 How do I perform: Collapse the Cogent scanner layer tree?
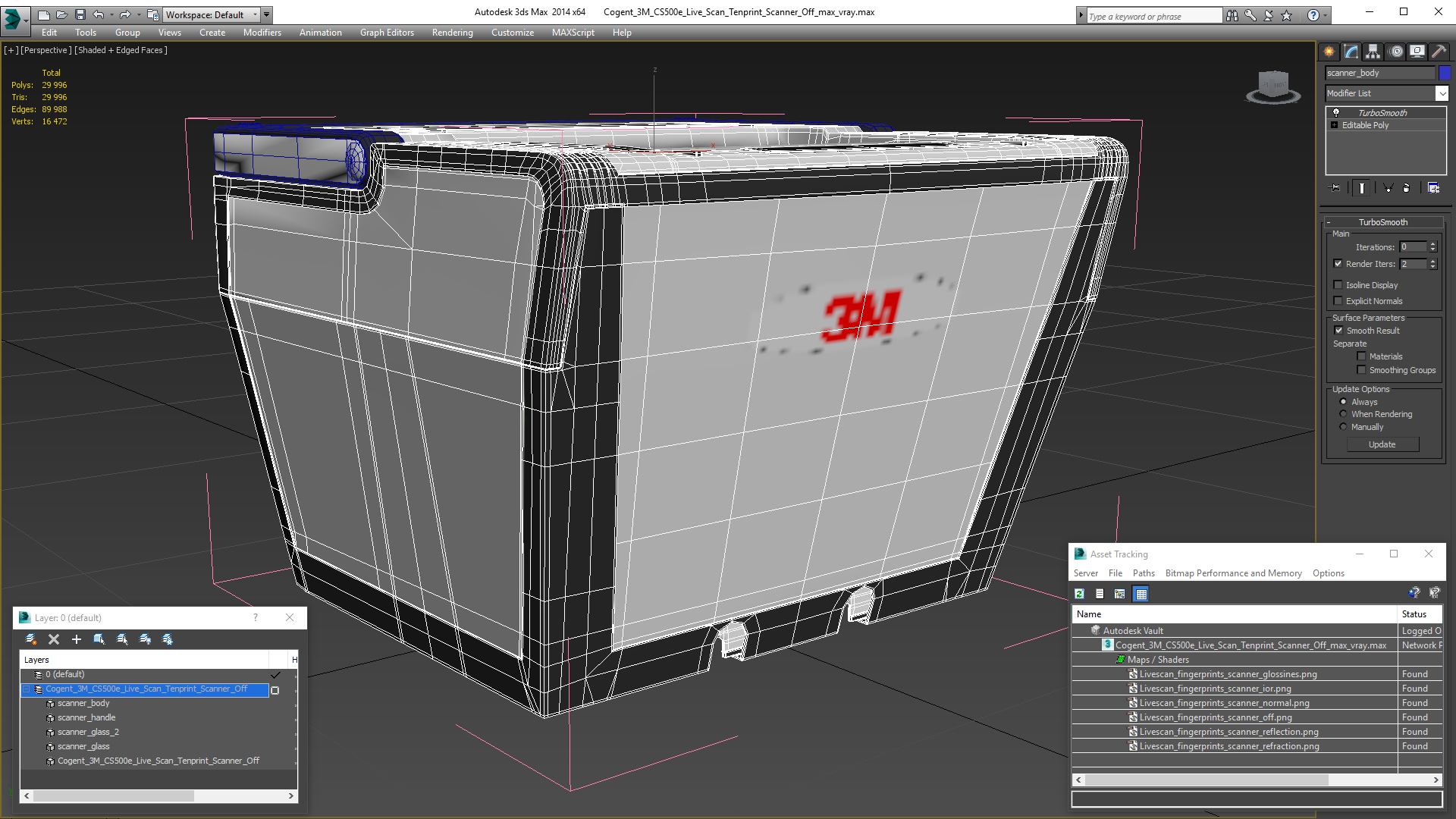click(27, 689)
